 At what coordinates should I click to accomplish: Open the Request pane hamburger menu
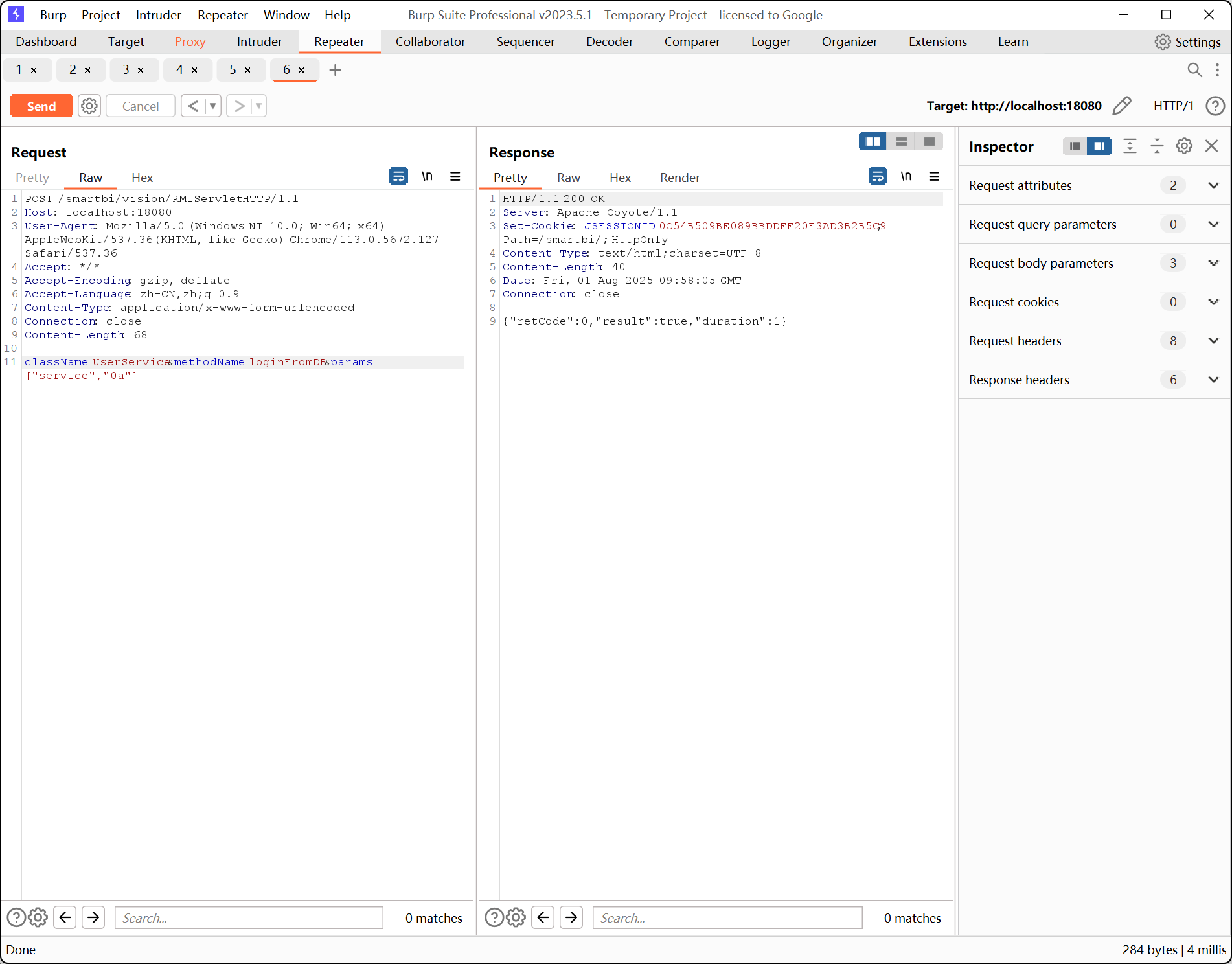tap(455, 176)
